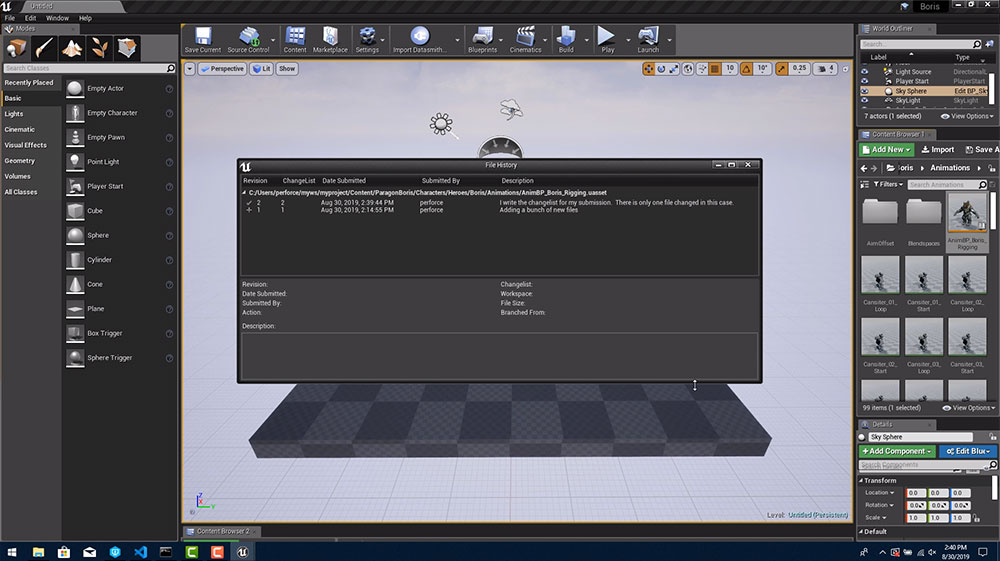Hide the Player Start actor via eye icon
The width and height of the screenshot is (1000, 561).
[x=866, y=81]
